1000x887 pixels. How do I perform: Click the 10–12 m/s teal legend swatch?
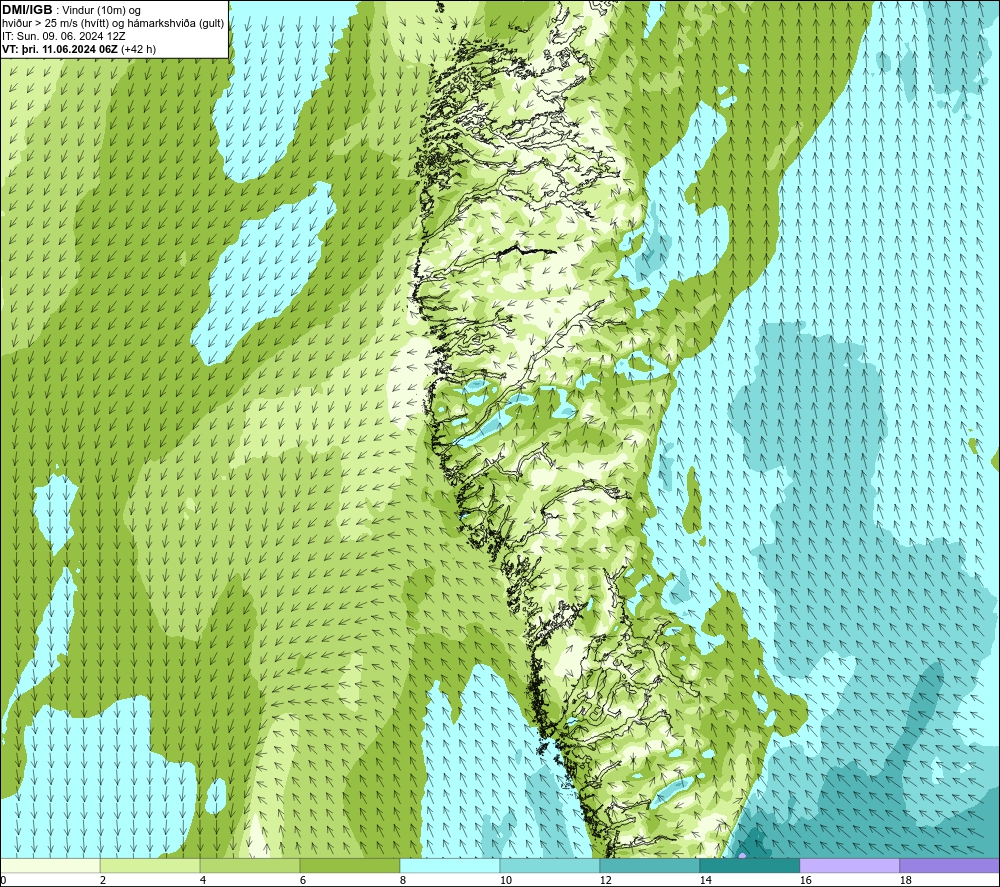tap(550, 865)
